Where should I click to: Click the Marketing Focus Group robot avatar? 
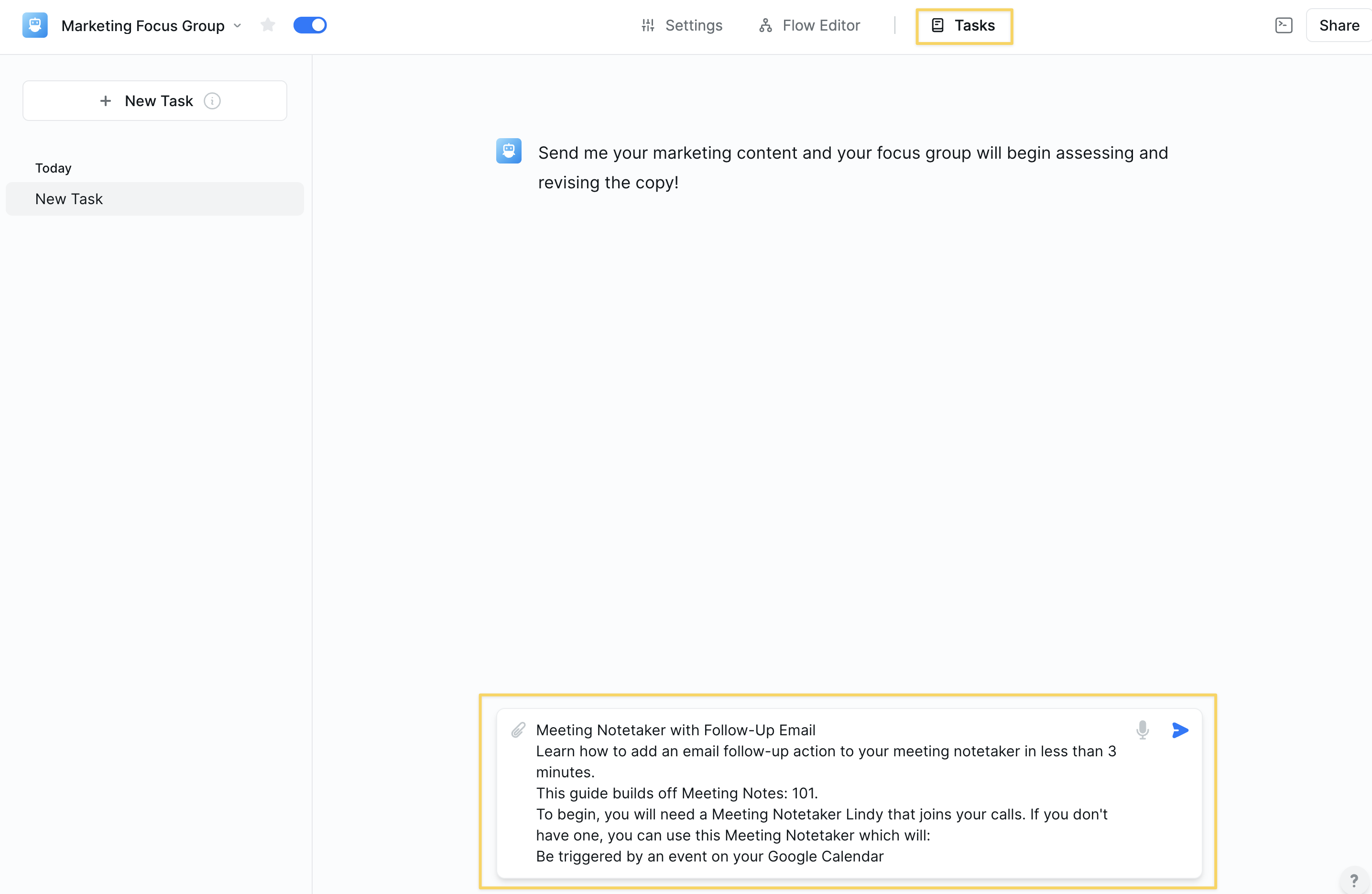pos(35,25)
